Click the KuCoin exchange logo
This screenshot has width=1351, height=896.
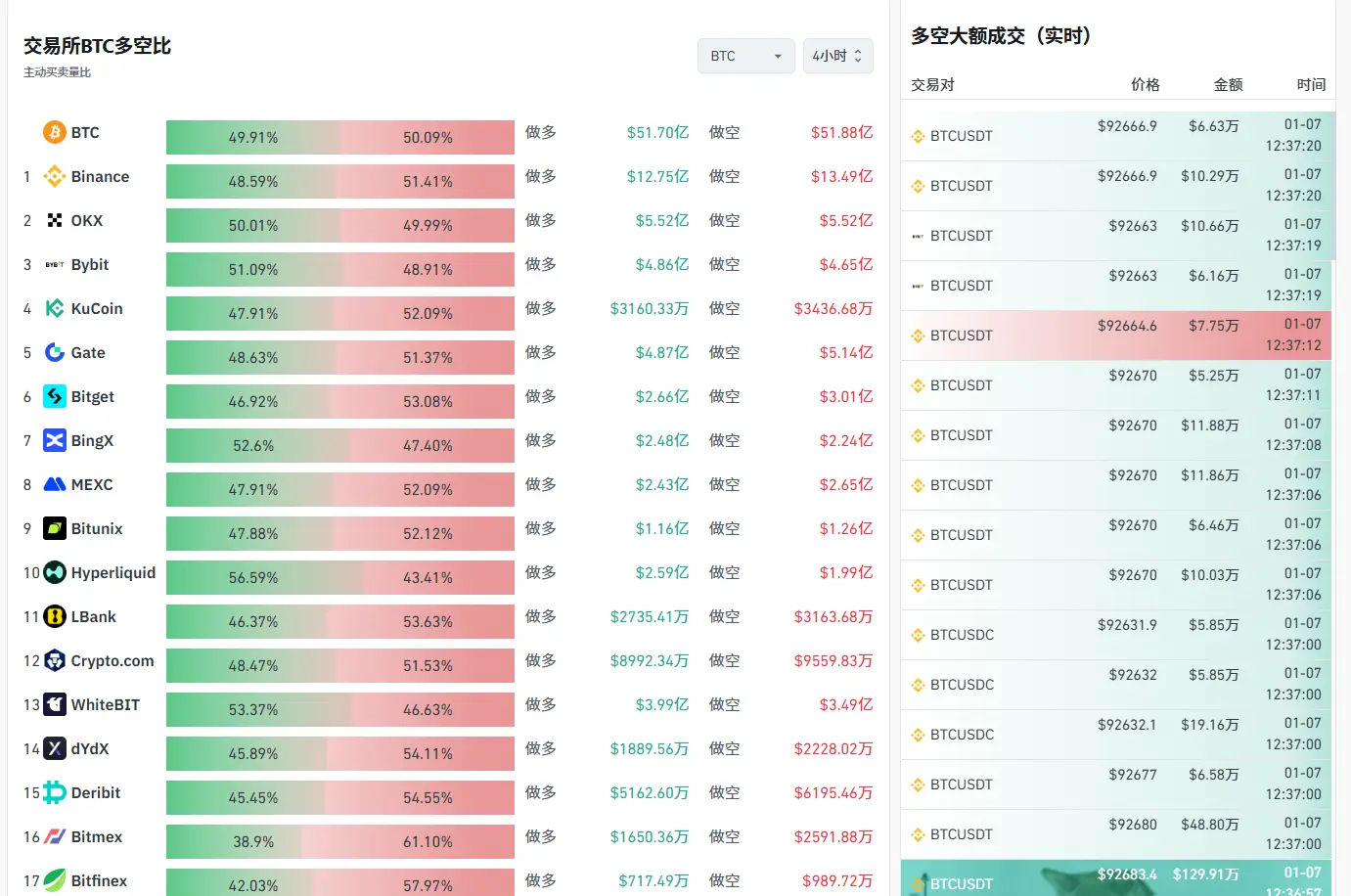tap(55, 308)
